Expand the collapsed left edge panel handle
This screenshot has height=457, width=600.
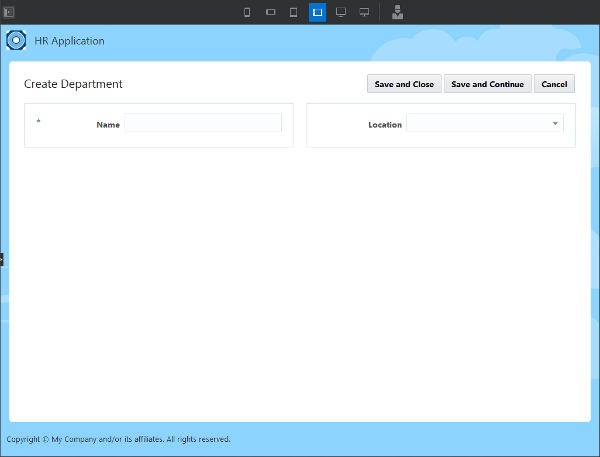tap(2, 259)
